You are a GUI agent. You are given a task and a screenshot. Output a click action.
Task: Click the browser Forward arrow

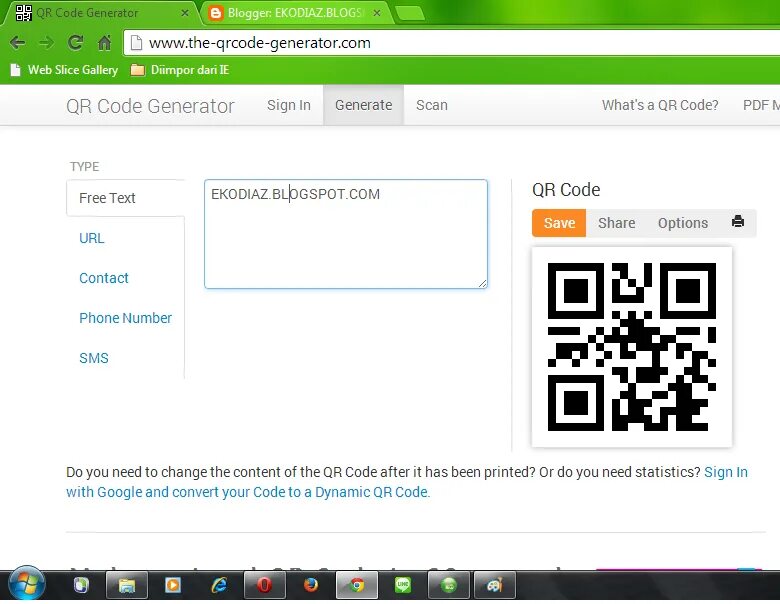[x=46, y=43]
